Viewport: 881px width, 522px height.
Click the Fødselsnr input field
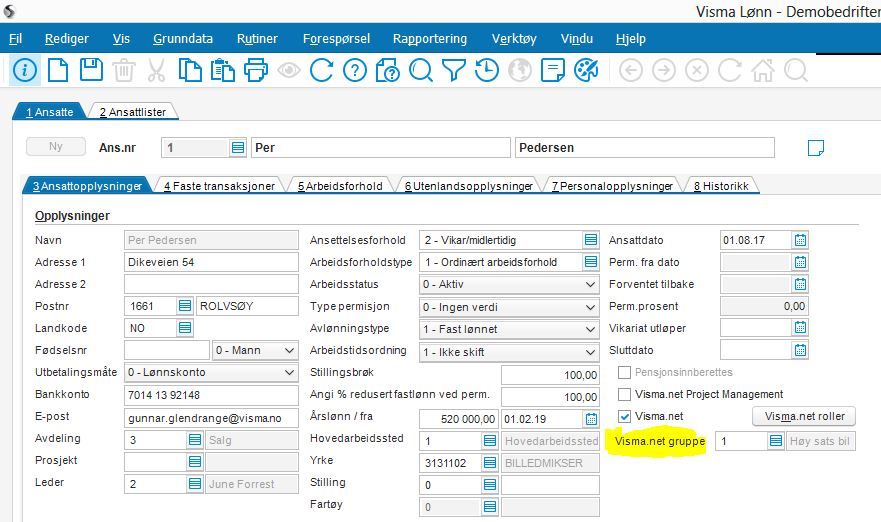pos(167,350)
